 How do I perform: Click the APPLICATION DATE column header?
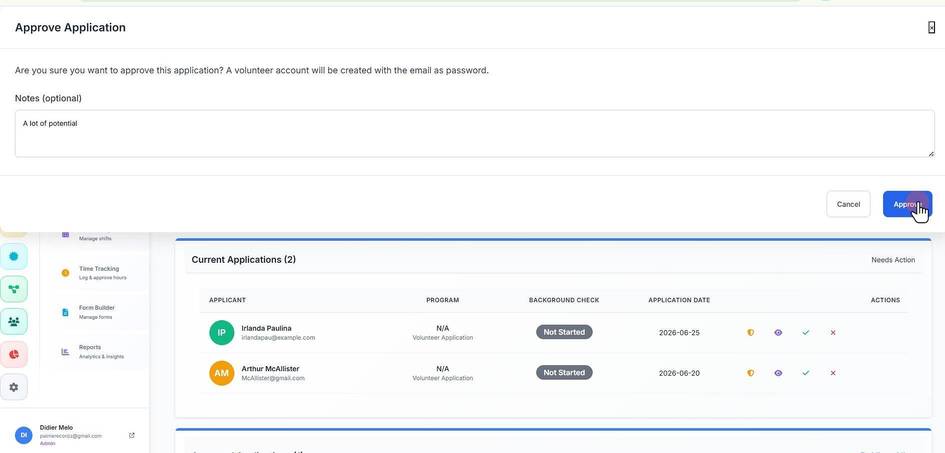(x=679, y=300)
